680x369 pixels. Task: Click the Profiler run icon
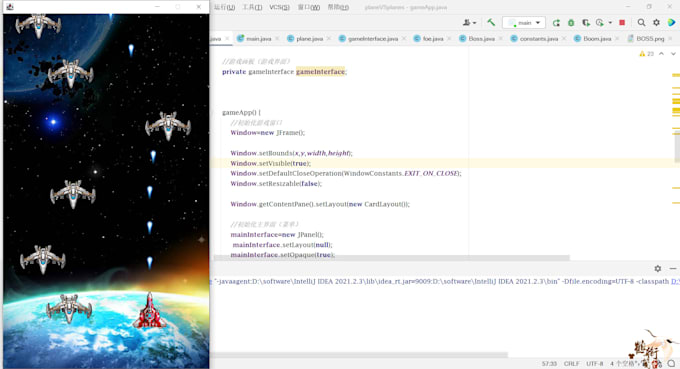coord(600,23)
